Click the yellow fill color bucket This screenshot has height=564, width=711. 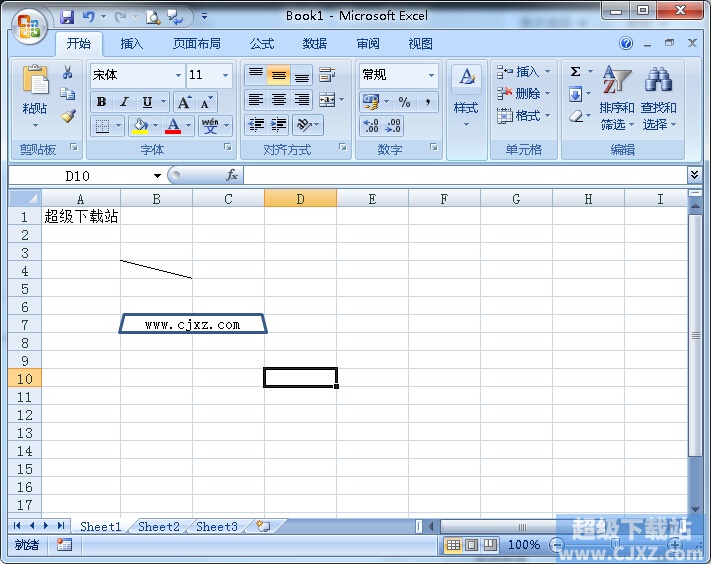pyautogui.click(x=140, y=126)
